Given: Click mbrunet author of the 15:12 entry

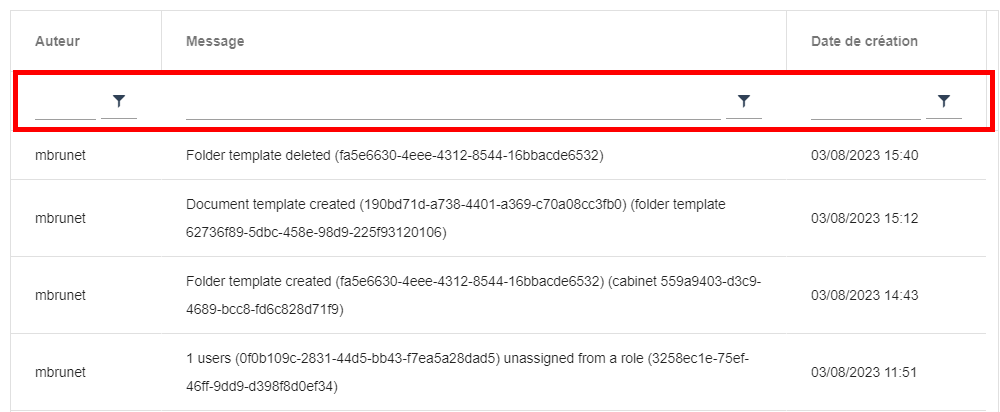Looking at the screenshot, I should coord(59,218).
